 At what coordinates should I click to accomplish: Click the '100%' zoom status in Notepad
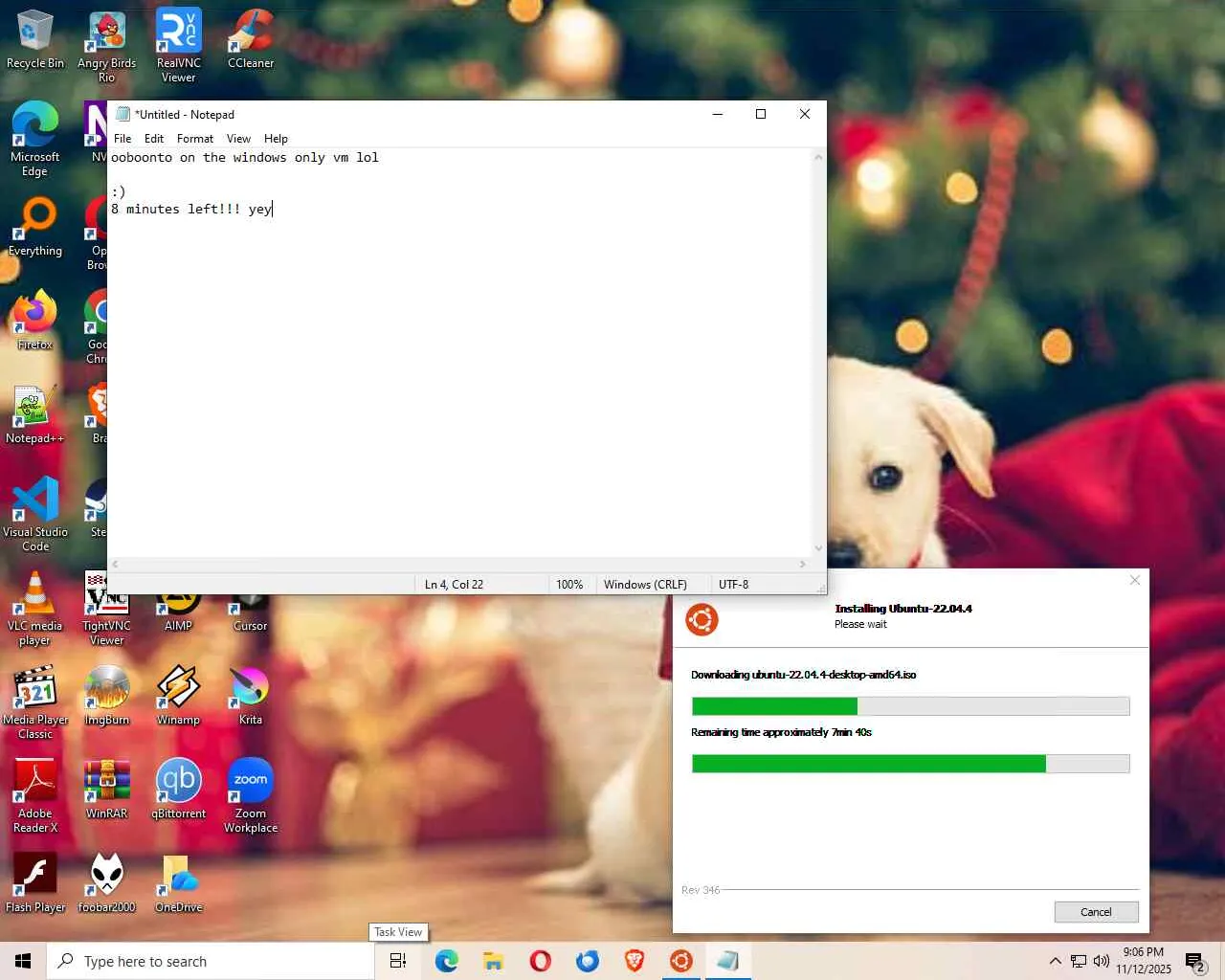569,585
